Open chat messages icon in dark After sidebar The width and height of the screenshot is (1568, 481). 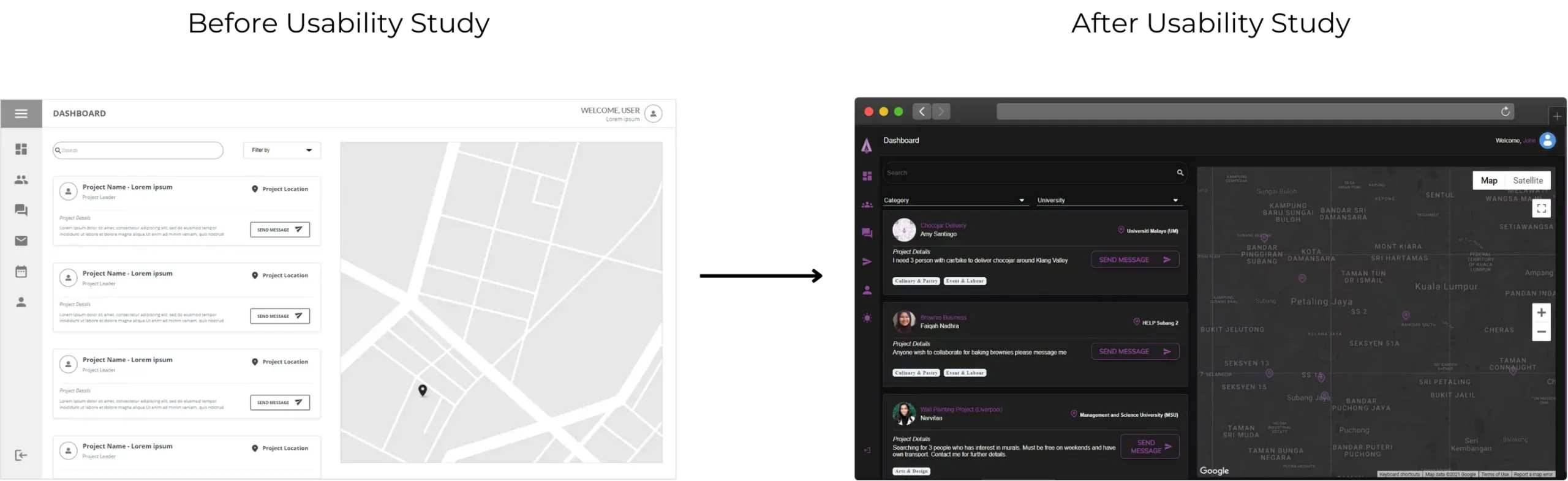coord(867,233)
